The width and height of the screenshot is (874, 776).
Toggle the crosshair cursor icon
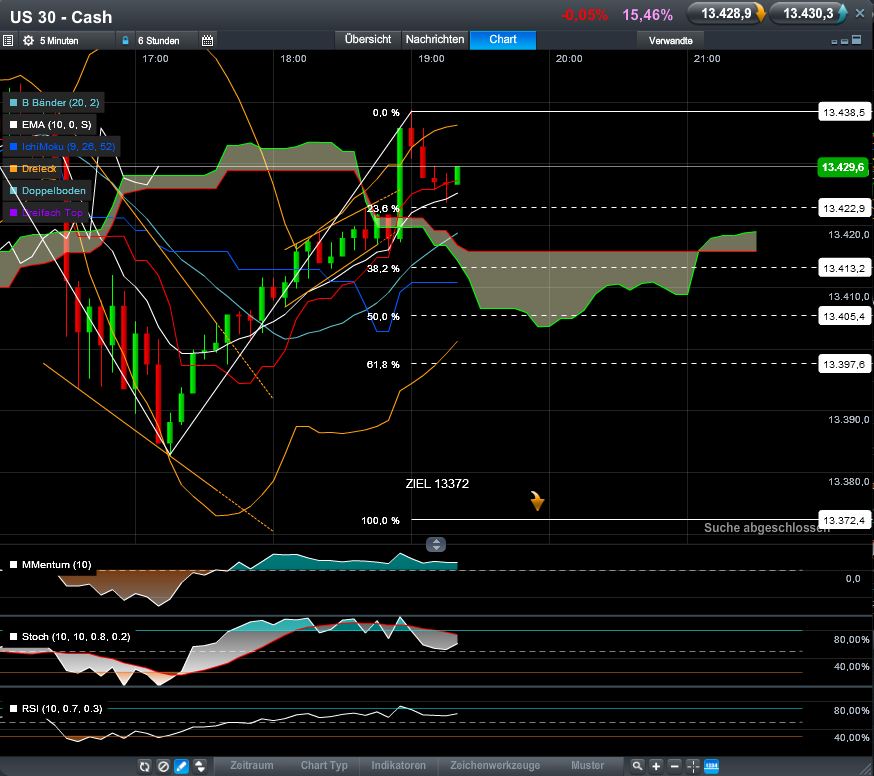693,766
